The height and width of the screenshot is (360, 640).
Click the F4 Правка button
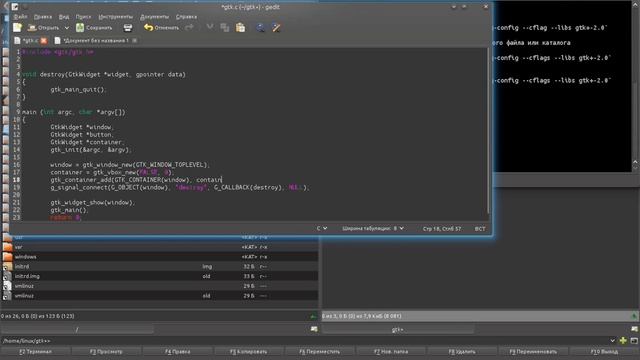178,351
